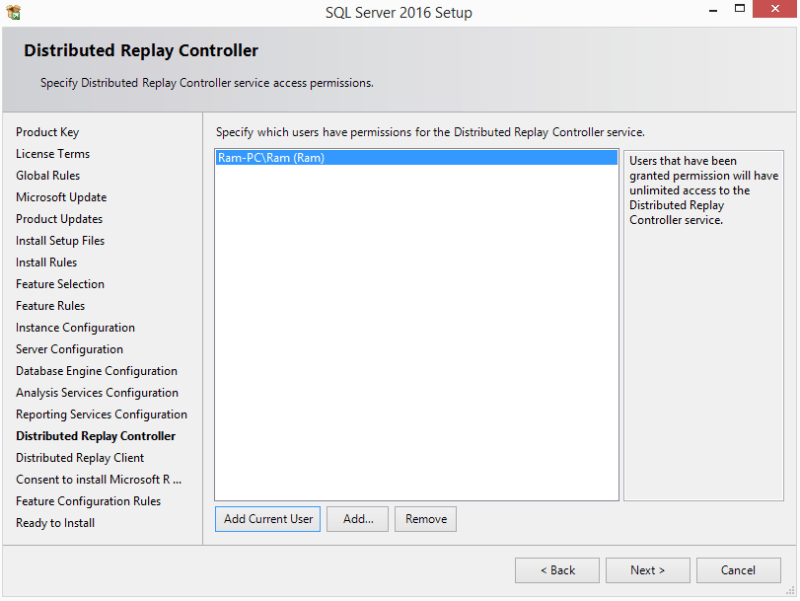Click the Product Updates step
Viewport: 800px width, 601px height.
(x=59, y=219)
